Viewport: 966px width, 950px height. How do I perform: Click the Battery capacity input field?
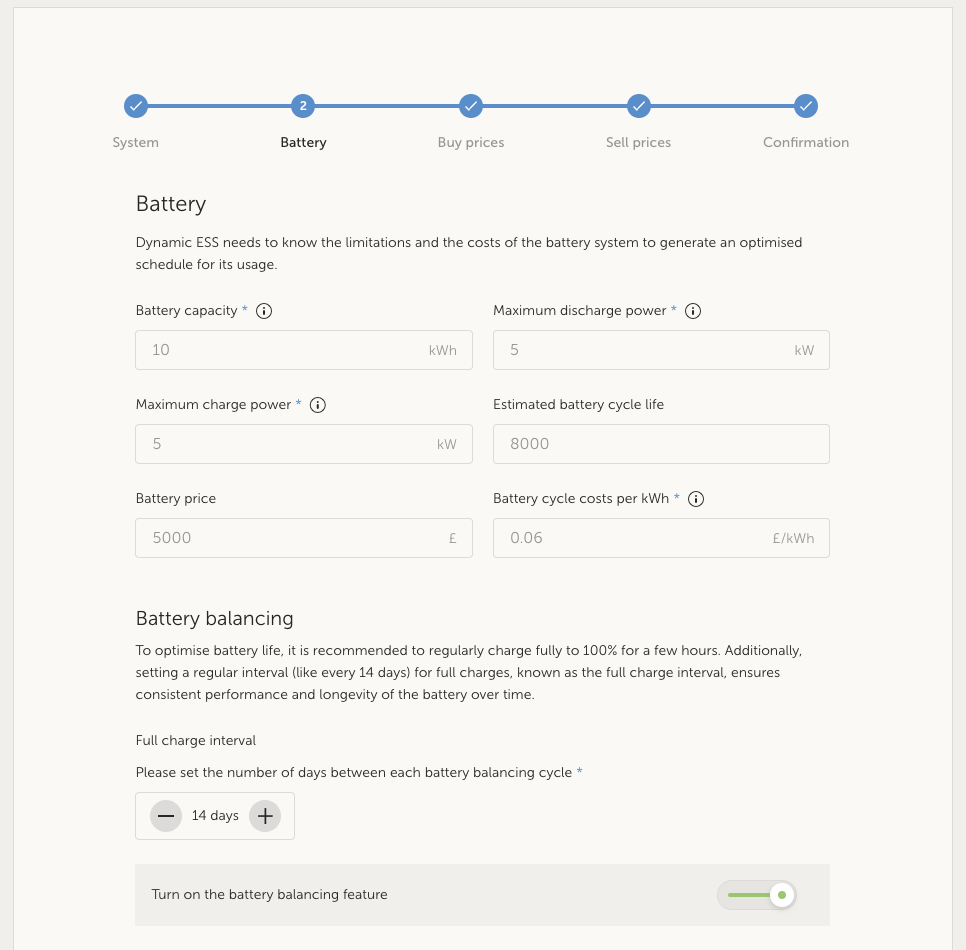(285, 350)
